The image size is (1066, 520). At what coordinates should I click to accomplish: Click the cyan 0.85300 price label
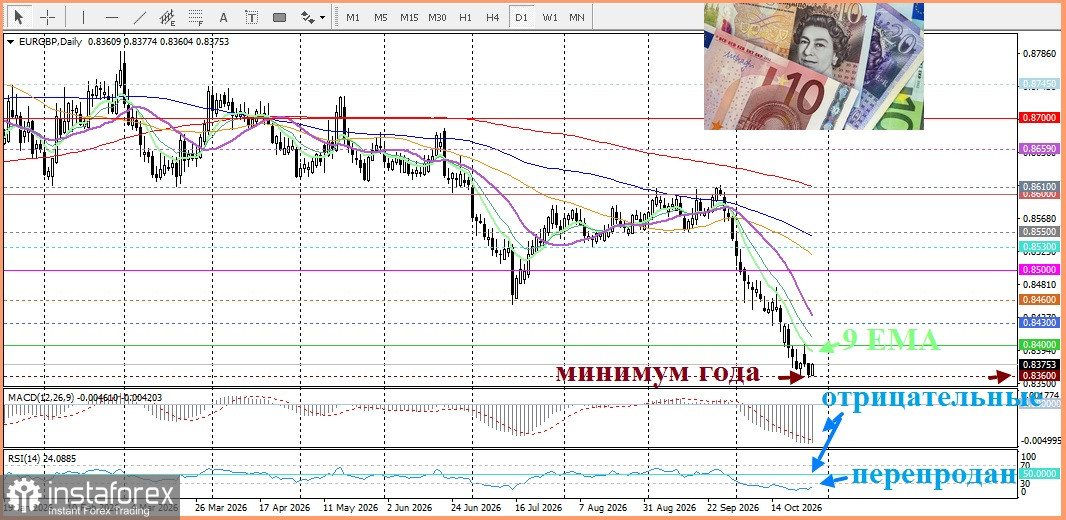[1039, 247]
